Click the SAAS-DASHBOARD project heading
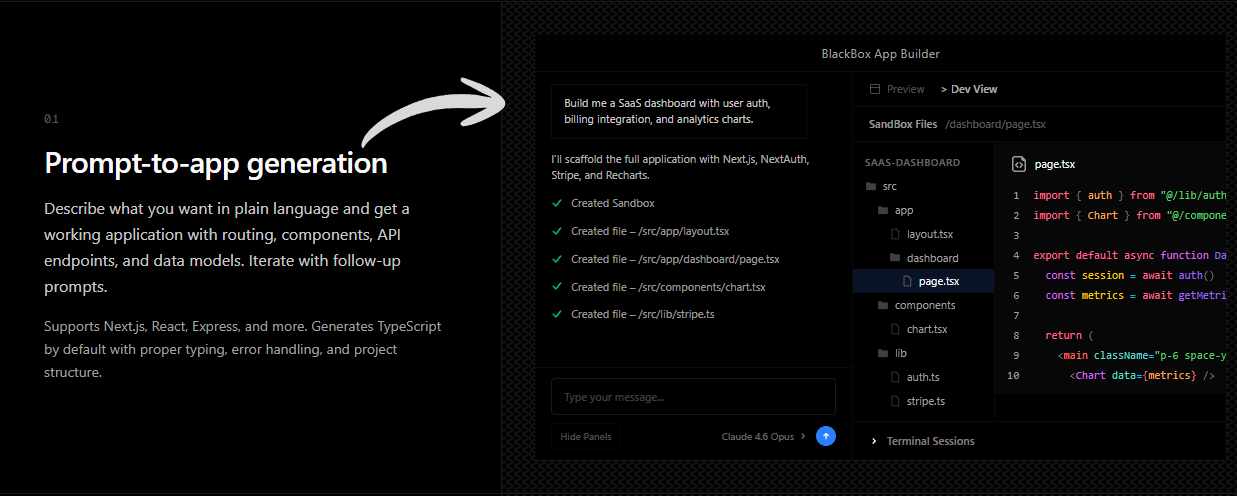Viewport: 1237px width, 496px height. (x=912, y=162)
